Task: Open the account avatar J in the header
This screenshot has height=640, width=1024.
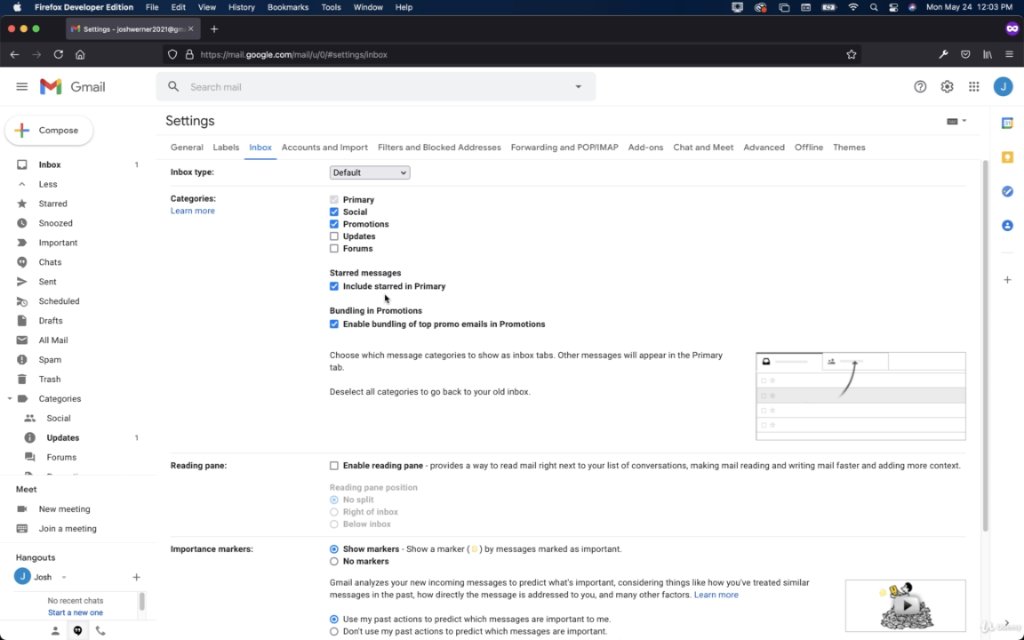Action: 1003,87
